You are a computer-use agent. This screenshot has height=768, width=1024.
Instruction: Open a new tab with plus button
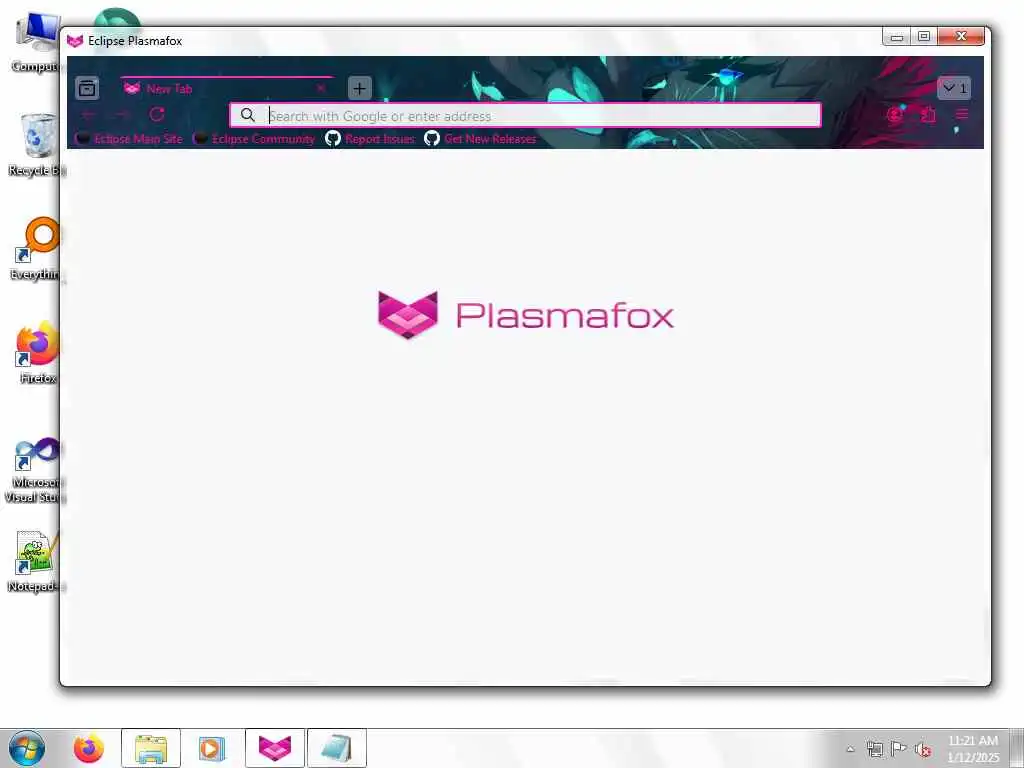[x=359, y=88]
